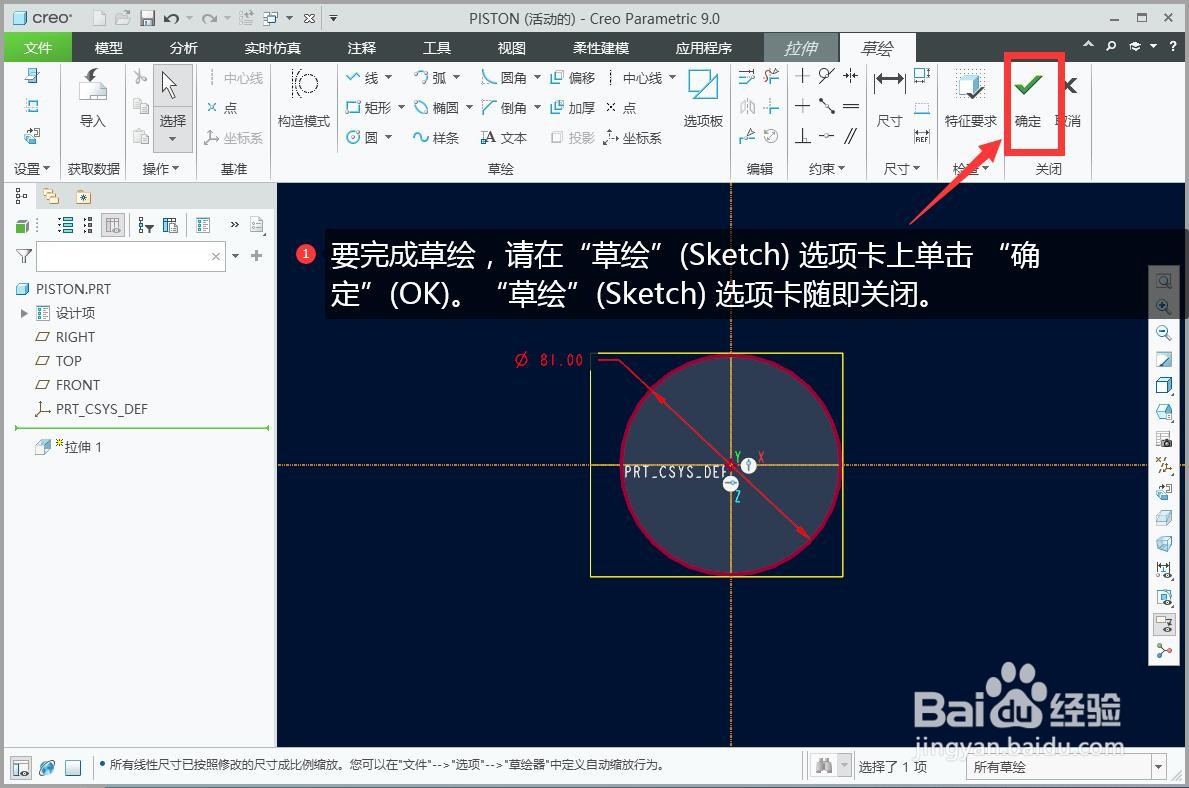Screen dimensions: 1189x788
Task: Click the 加厚 thicken tool
Action: [x=573, y=108]
